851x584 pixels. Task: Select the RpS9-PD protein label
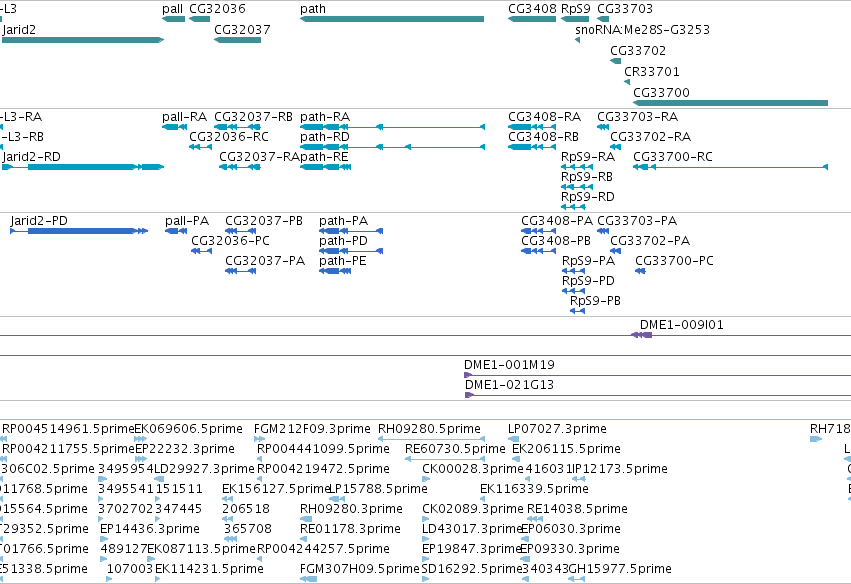point(588,281)
